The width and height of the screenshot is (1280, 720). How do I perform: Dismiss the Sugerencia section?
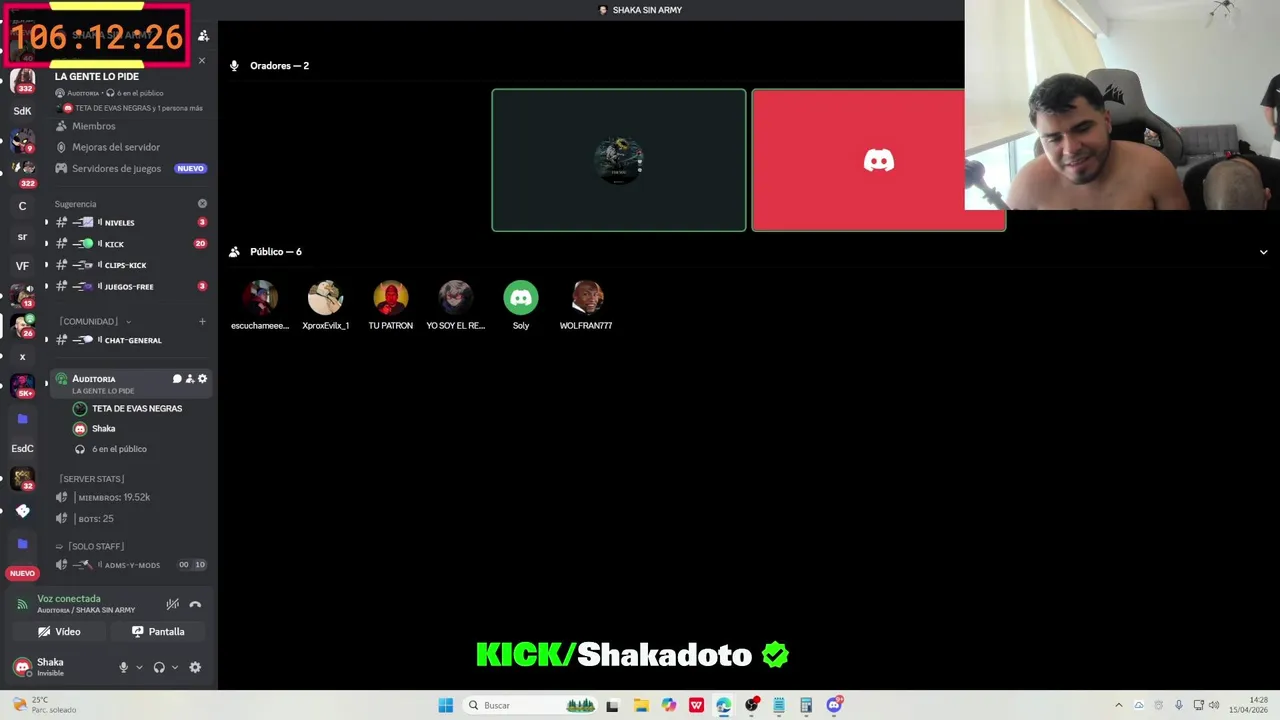point(202,204)
